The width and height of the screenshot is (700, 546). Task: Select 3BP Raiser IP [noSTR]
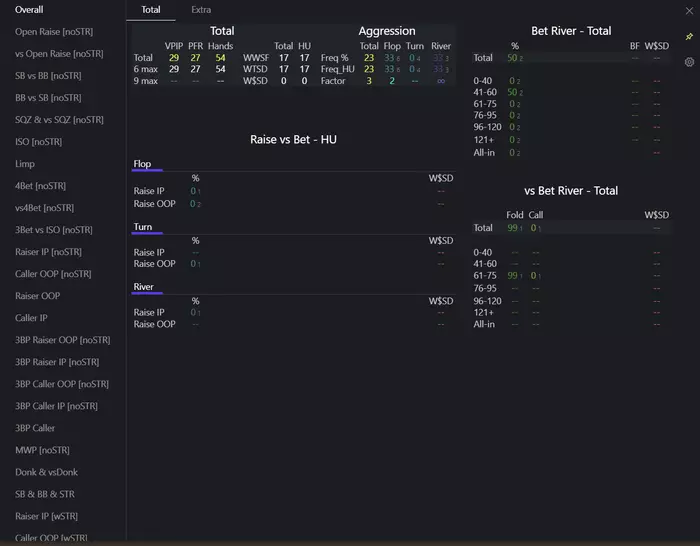tap(57, 362)
